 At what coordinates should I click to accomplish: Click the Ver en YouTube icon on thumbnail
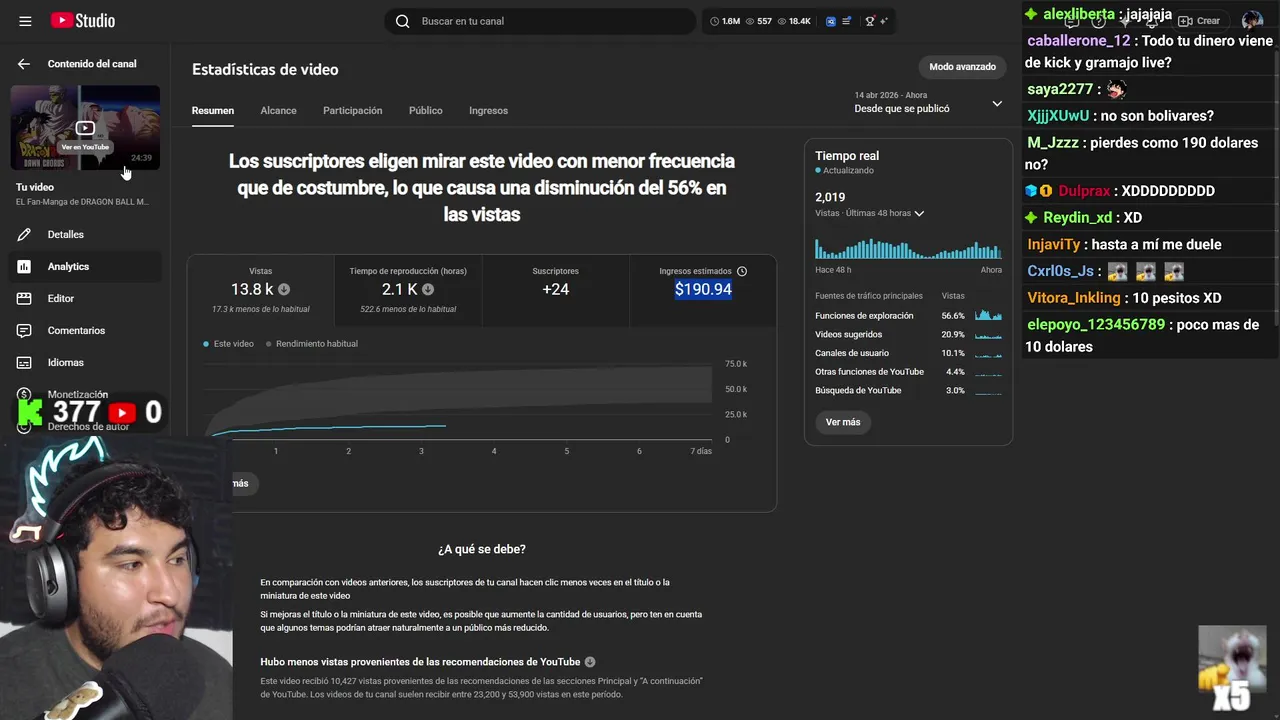tap(85, 128)
